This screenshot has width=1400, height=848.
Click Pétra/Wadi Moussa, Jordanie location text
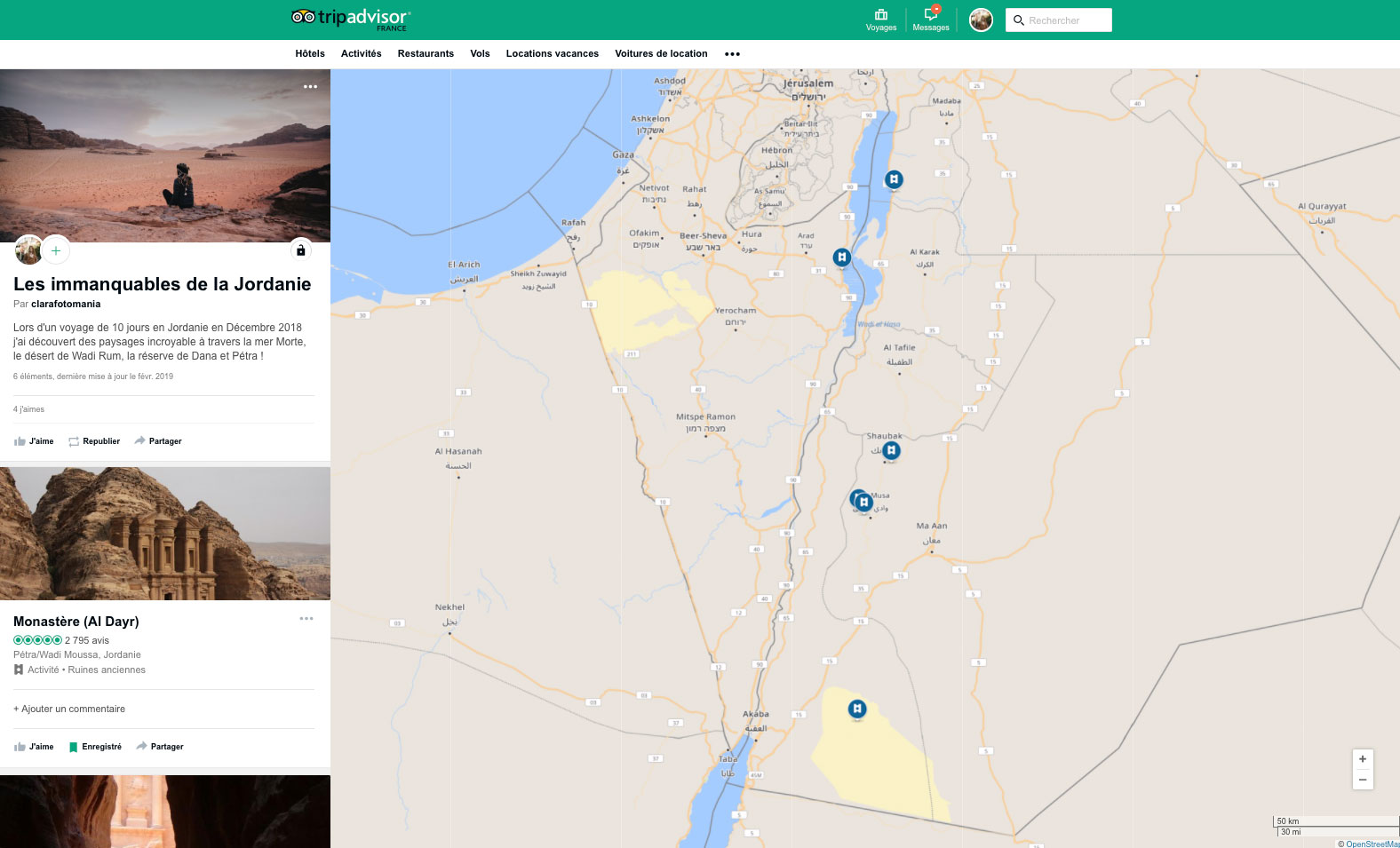click(77, 654)
